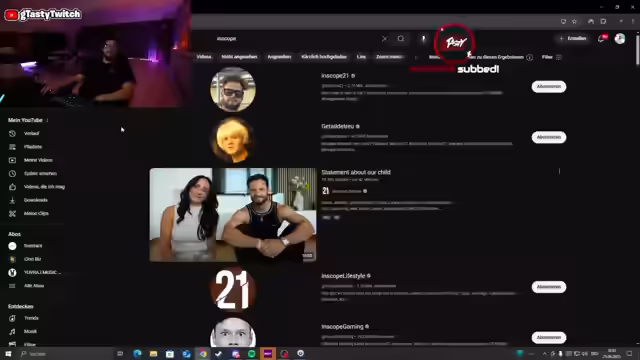
Task: Click the Windows taskbar search box
Action: tap(65, 353)
